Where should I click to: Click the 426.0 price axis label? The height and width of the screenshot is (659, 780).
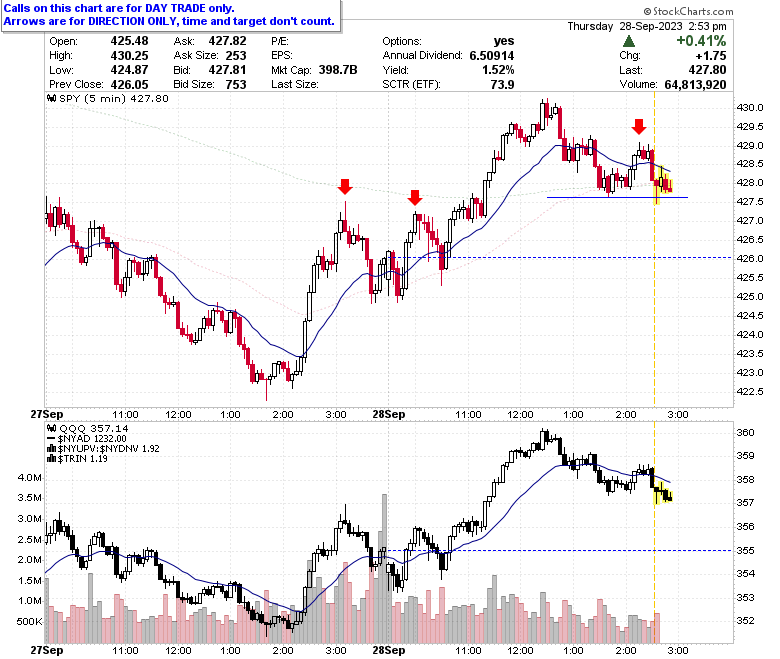pyautogui.click(x=750, y=258)
